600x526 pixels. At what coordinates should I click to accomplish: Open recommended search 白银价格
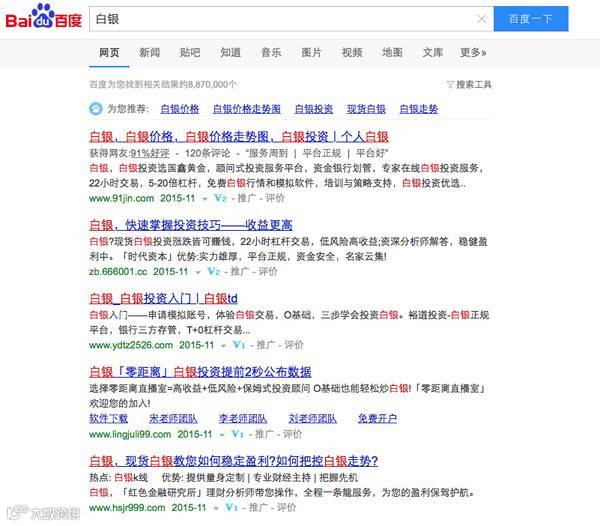click(x=180, y=109)
